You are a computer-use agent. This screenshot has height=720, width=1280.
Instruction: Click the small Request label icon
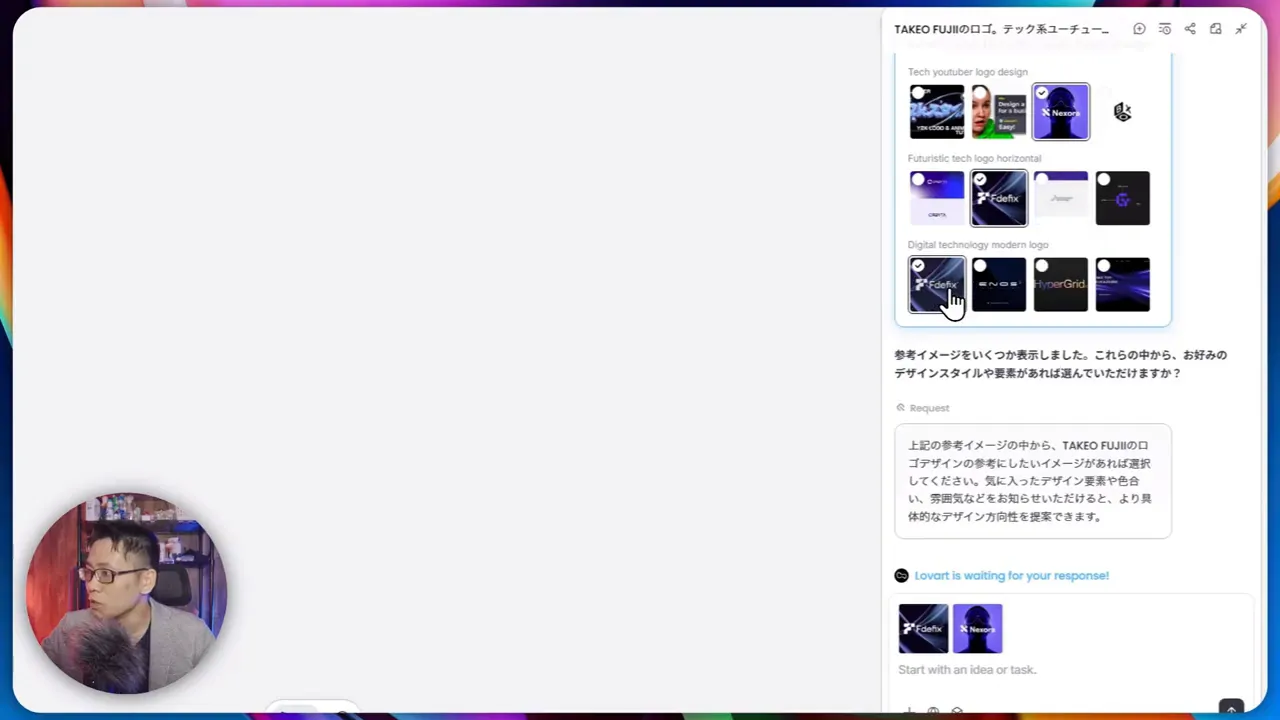coord(901,408)
